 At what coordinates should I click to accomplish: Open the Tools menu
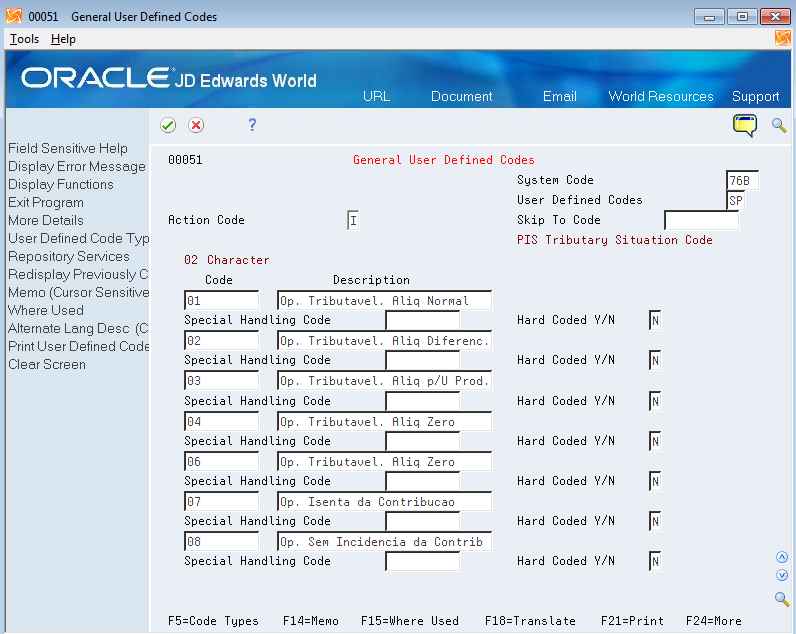click(24, 39)
